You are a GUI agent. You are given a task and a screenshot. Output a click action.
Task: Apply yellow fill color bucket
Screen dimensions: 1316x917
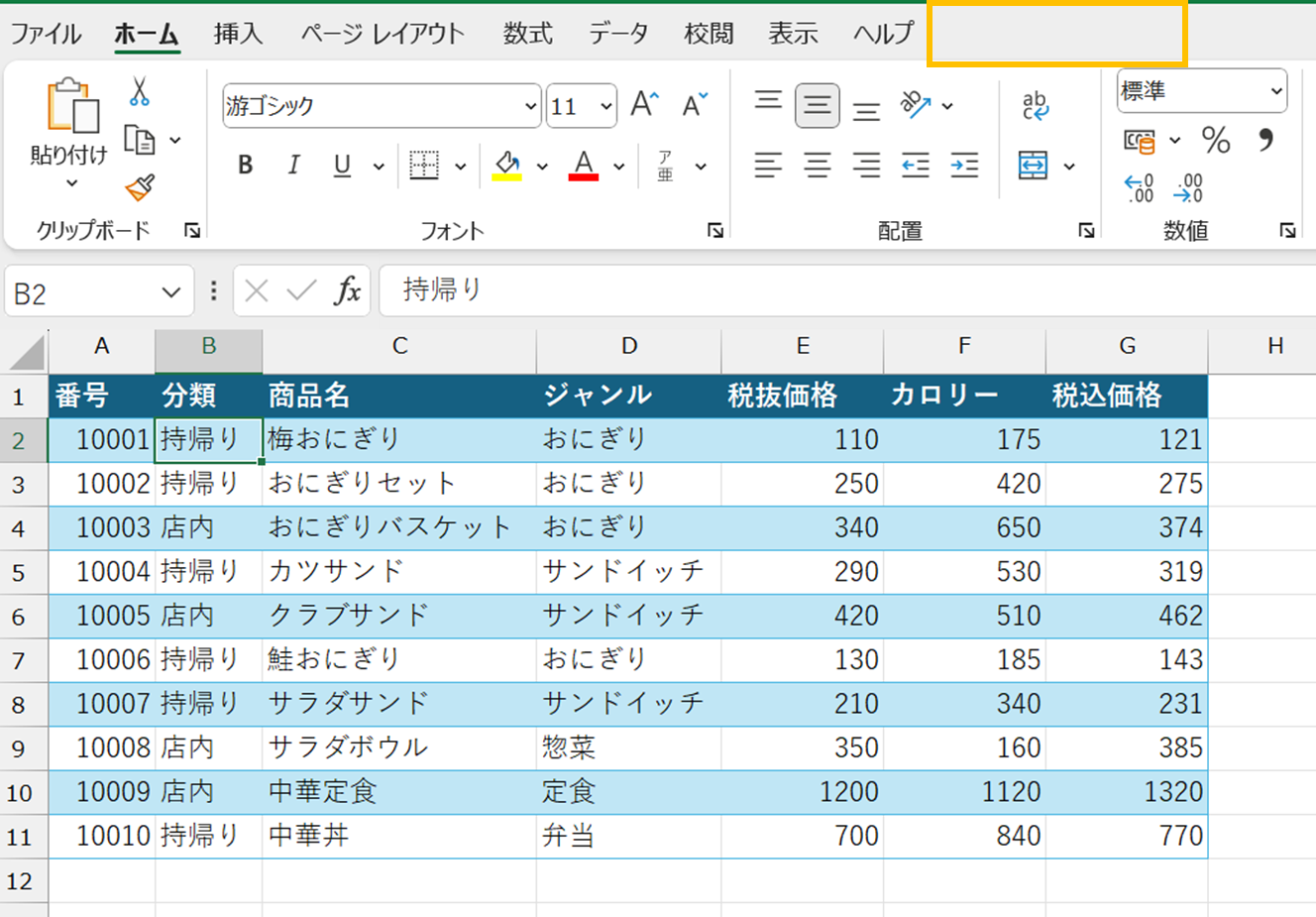507,166
